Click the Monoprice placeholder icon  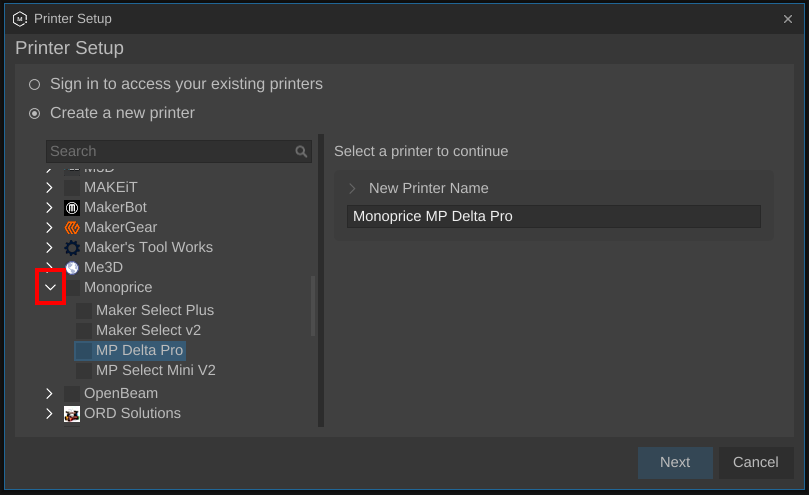tap(72, 288)
